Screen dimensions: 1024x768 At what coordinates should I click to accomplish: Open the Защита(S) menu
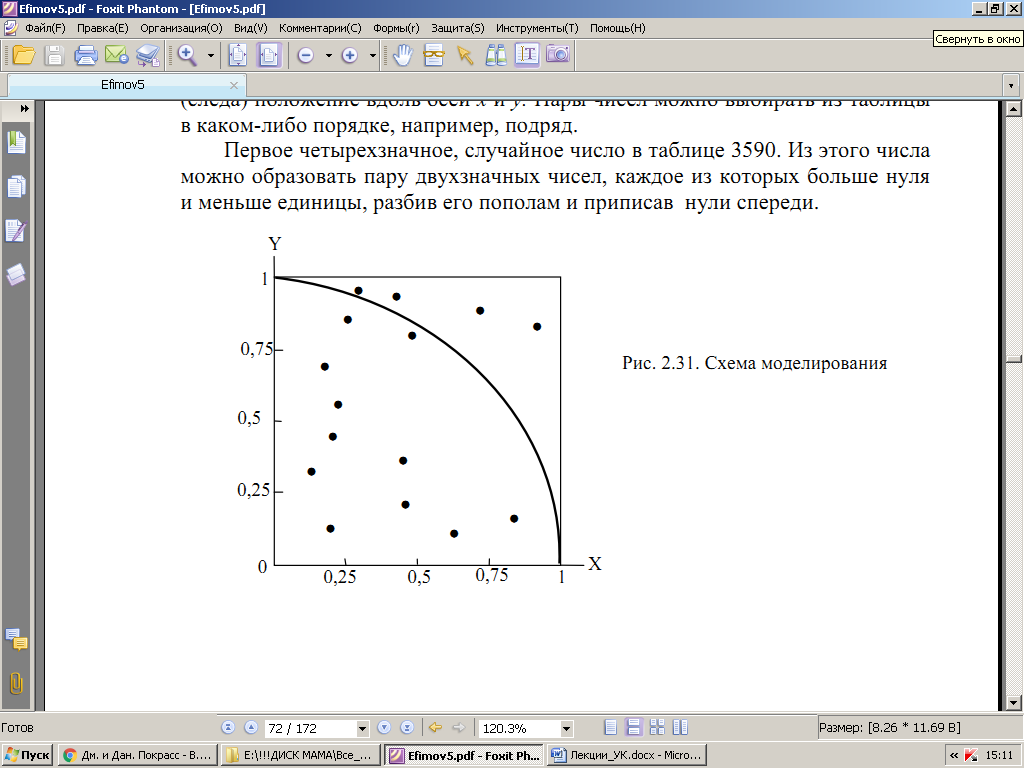click(458, 28)
